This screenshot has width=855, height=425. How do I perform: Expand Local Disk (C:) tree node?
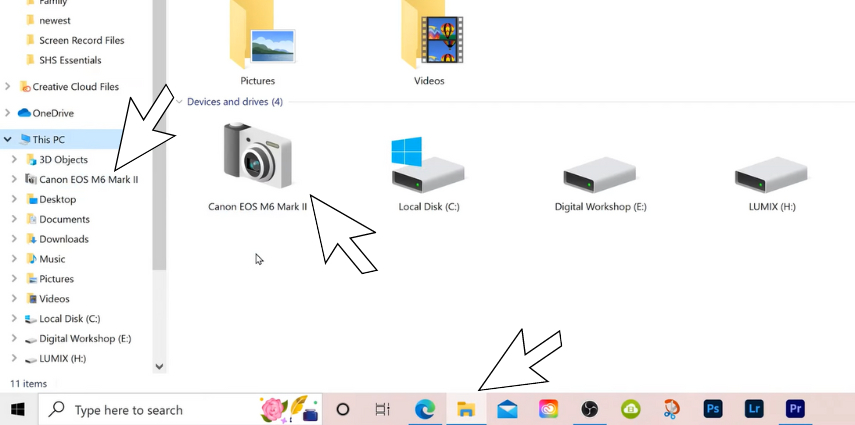[x=15, y=319]
